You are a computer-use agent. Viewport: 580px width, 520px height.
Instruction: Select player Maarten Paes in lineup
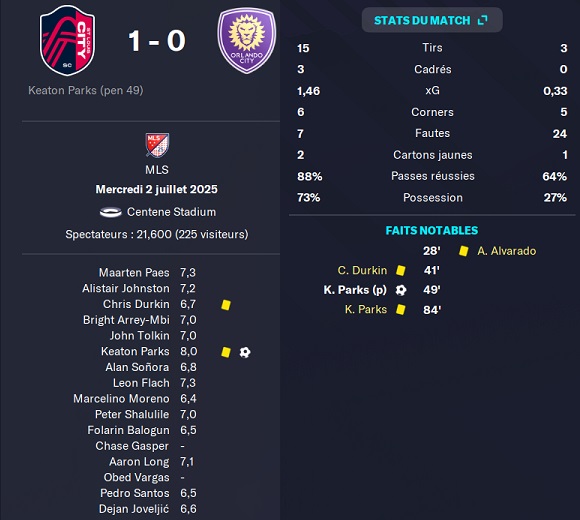pos(134,273)
